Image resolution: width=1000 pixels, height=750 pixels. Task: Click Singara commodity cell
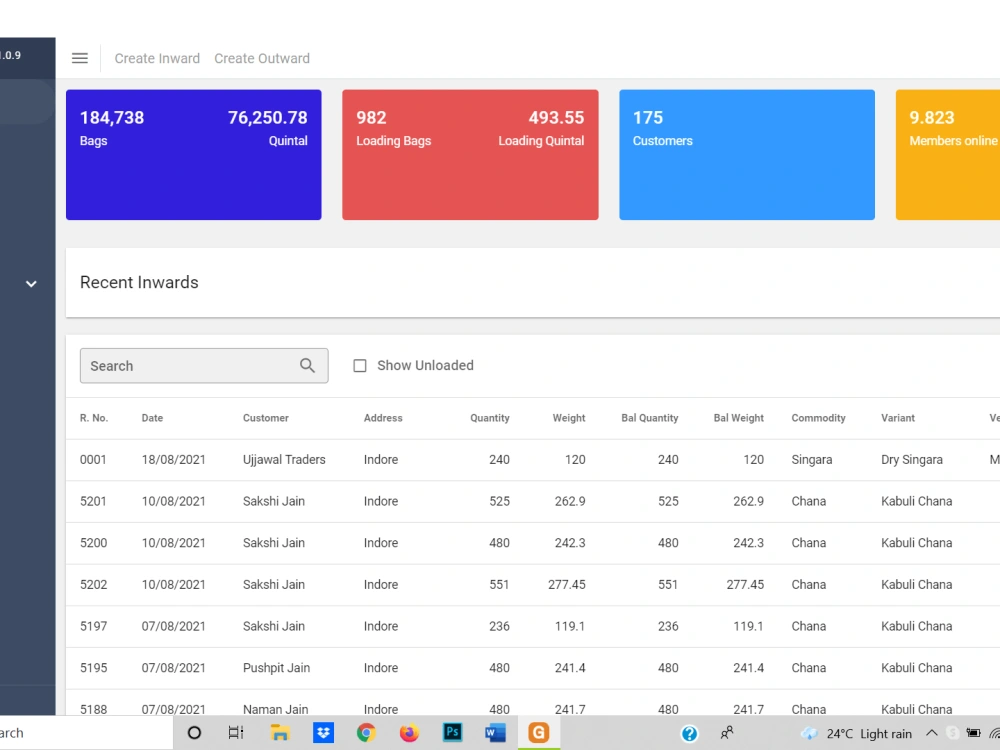tap(812, 459)
